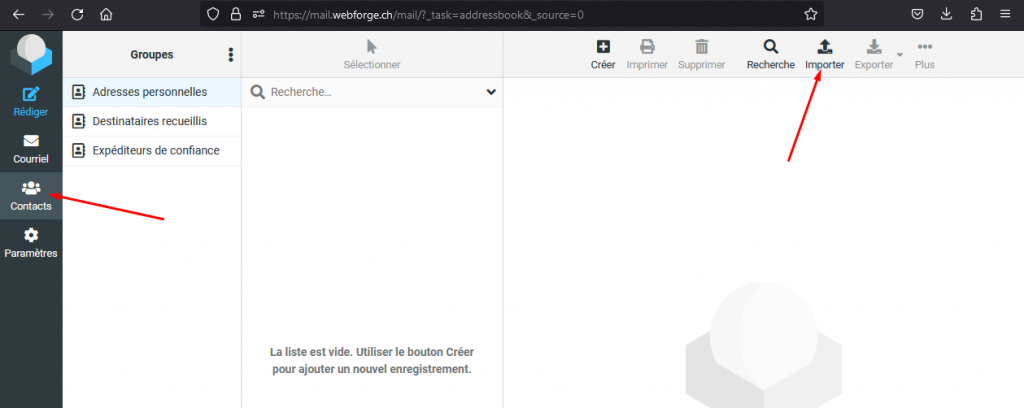Click the Sélectionner cursor tool
This screenshot has width=1024, height=408.
(x=372, y=55)
